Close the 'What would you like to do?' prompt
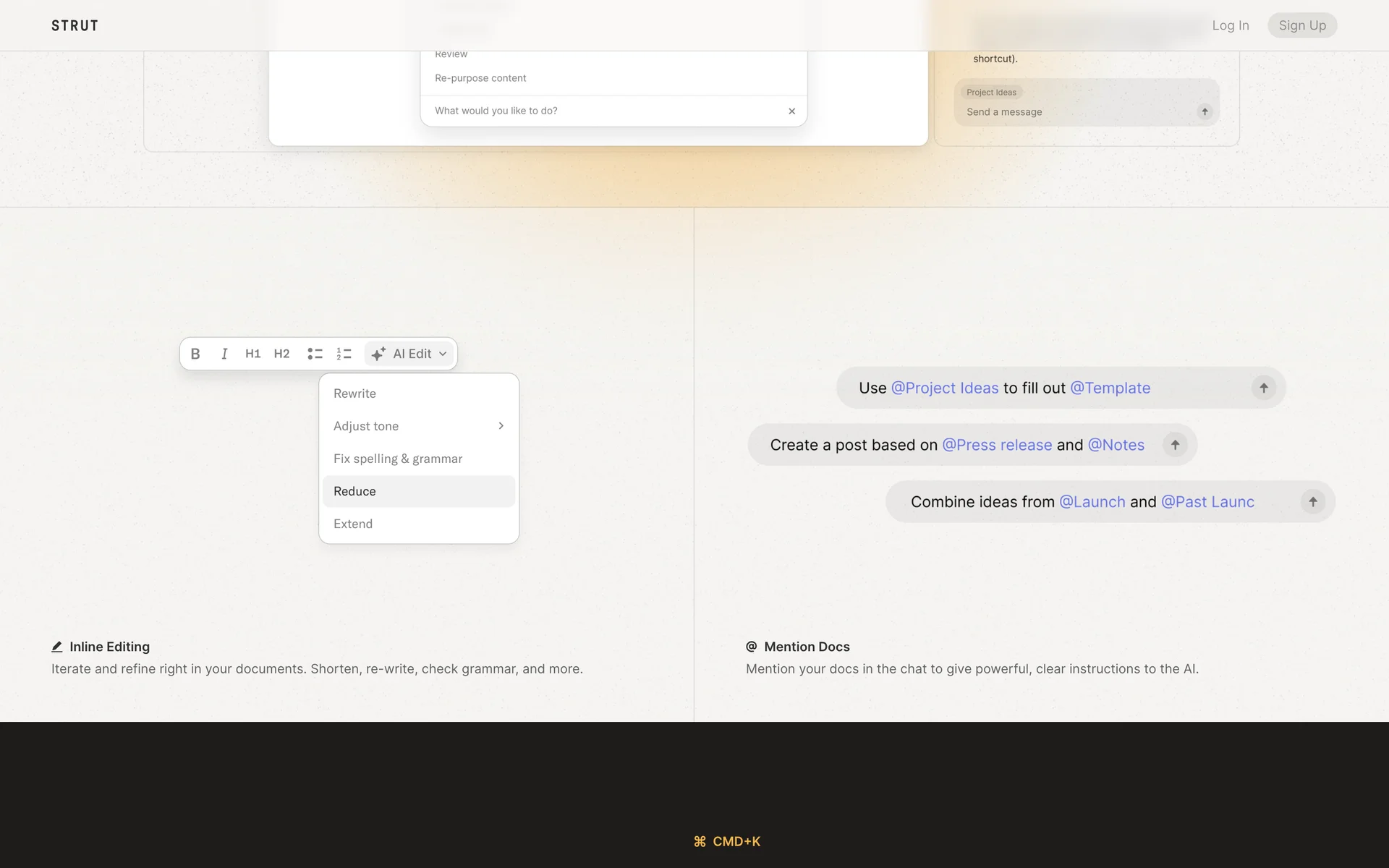Viewport: 1389px width, 868px height. [791, 111]
